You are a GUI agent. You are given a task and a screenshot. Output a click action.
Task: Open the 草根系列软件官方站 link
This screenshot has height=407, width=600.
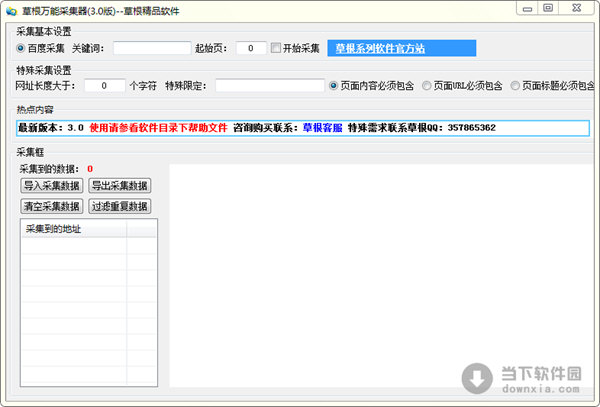pos(380,49)
